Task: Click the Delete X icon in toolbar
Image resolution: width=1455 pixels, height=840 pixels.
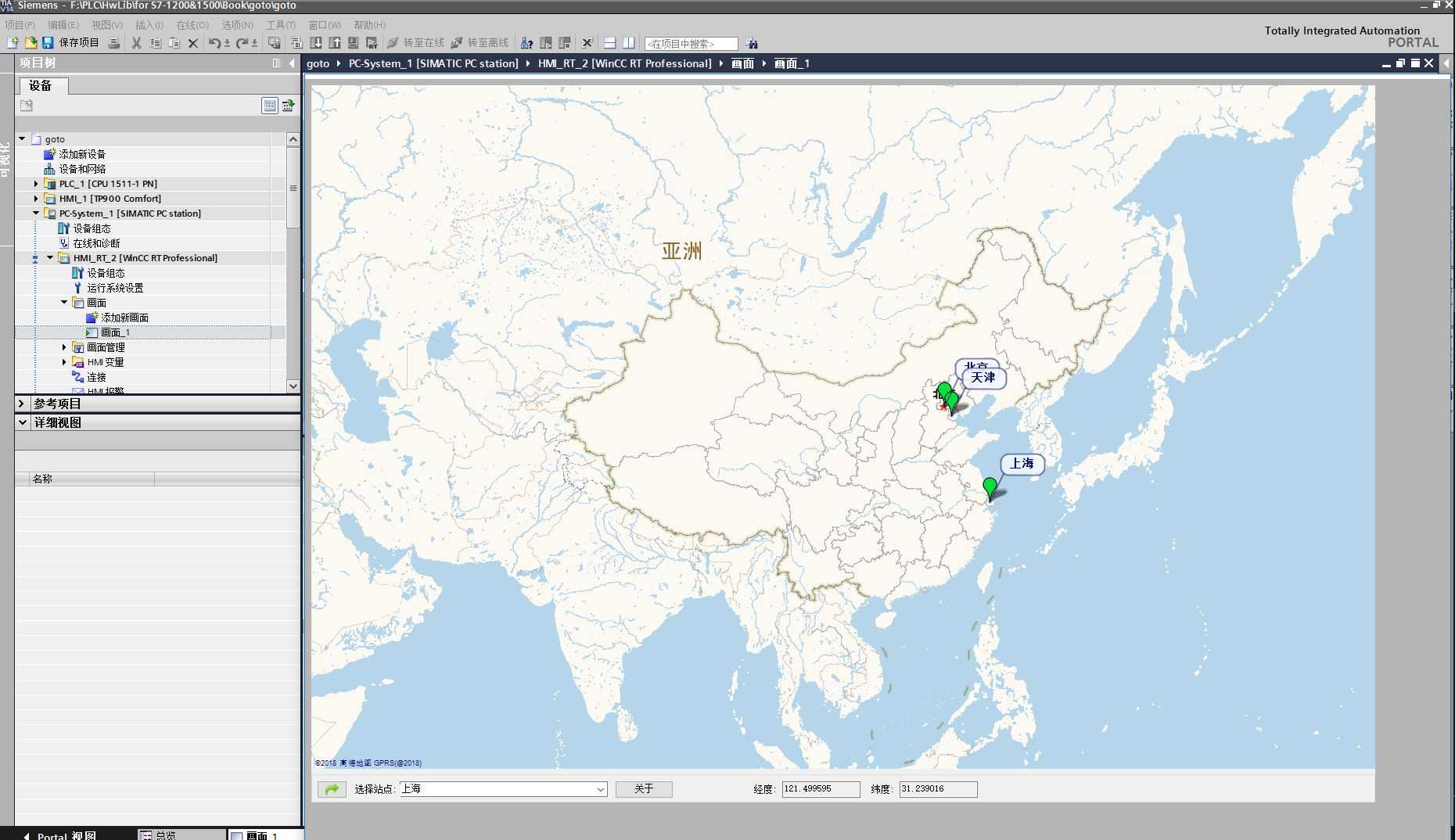Action: point(193,43)
